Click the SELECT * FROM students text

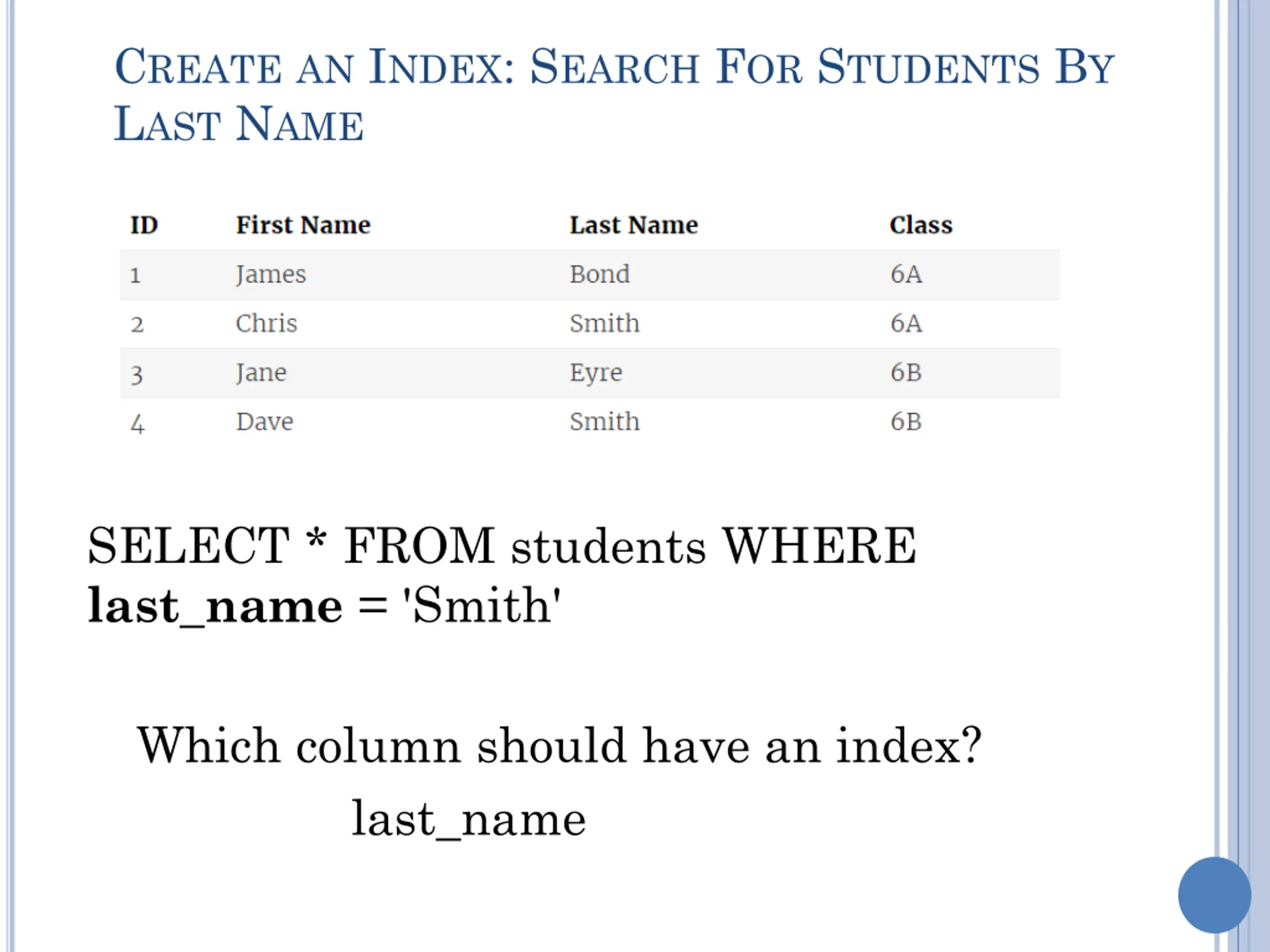[x=397, y=546]
